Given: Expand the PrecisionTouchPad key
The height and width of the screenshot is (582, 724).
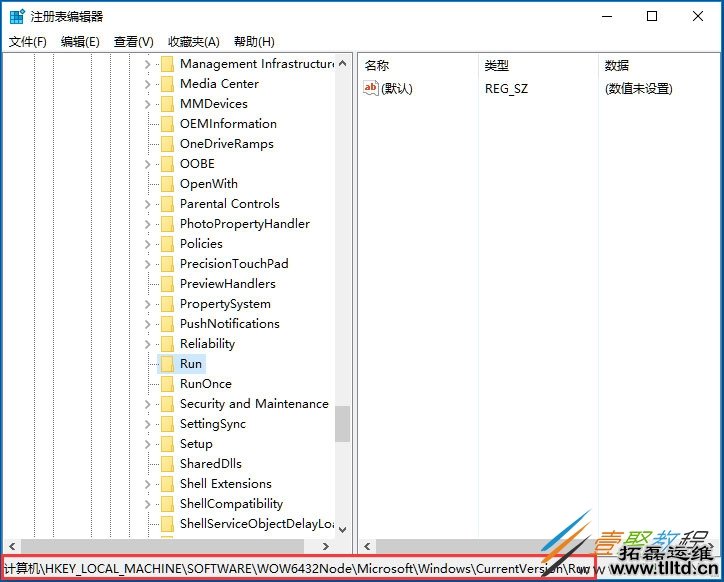Looking at the screenshot, I should (147, 264).
